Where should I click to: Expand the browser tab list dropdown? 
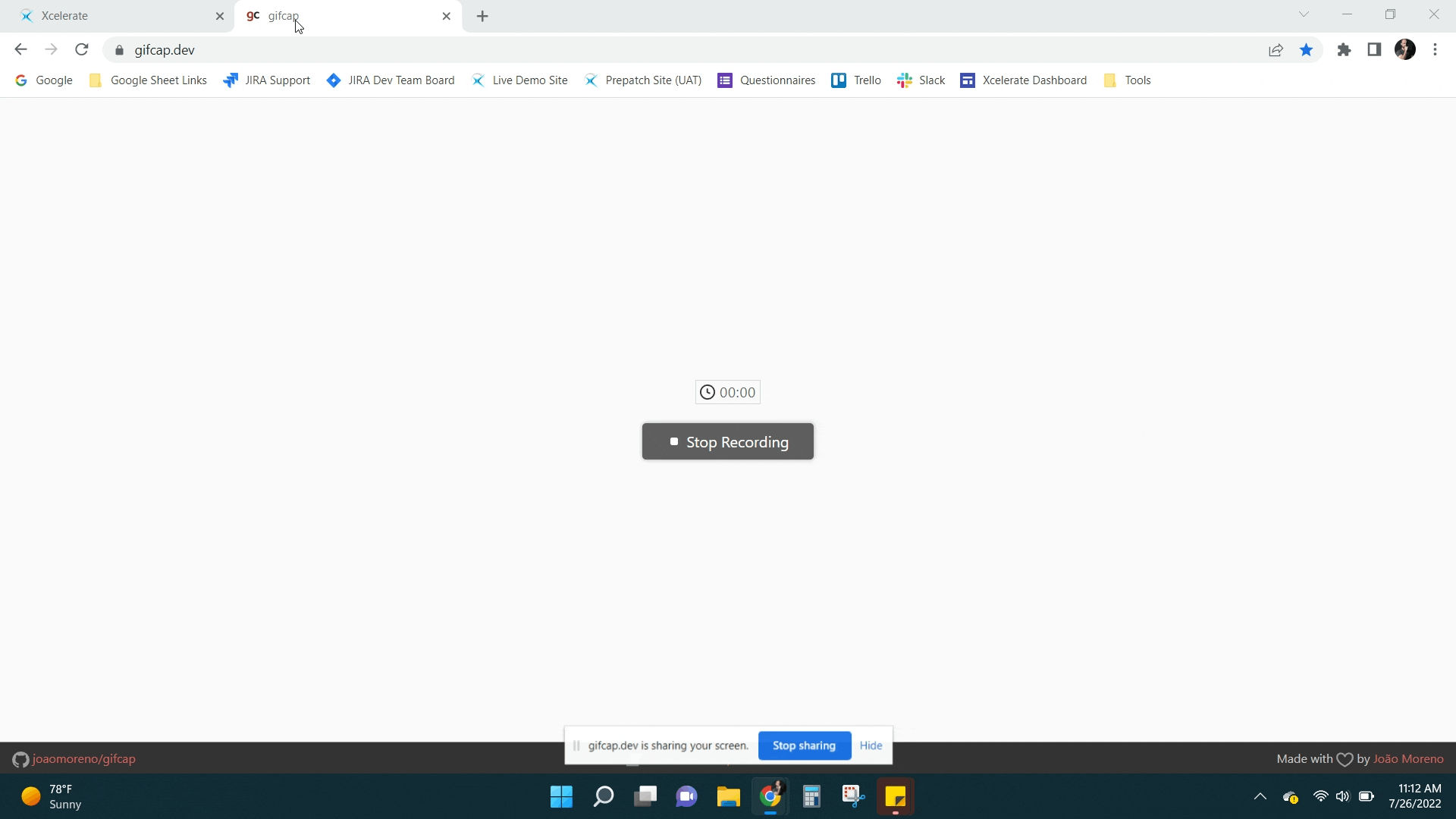tap(1303, 15)
